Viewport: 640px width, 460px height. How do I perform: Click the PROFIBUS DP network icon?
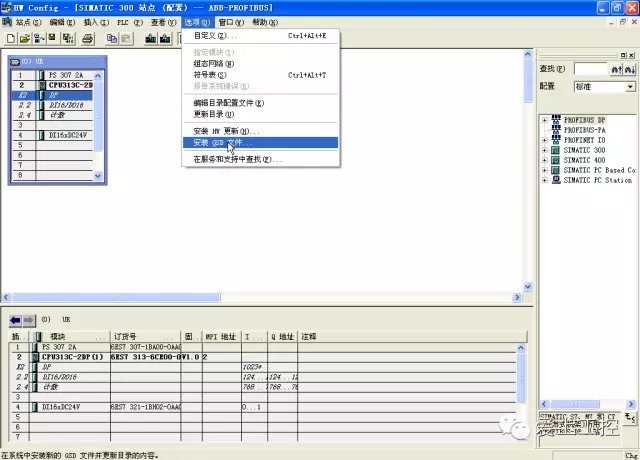(556, 120)
